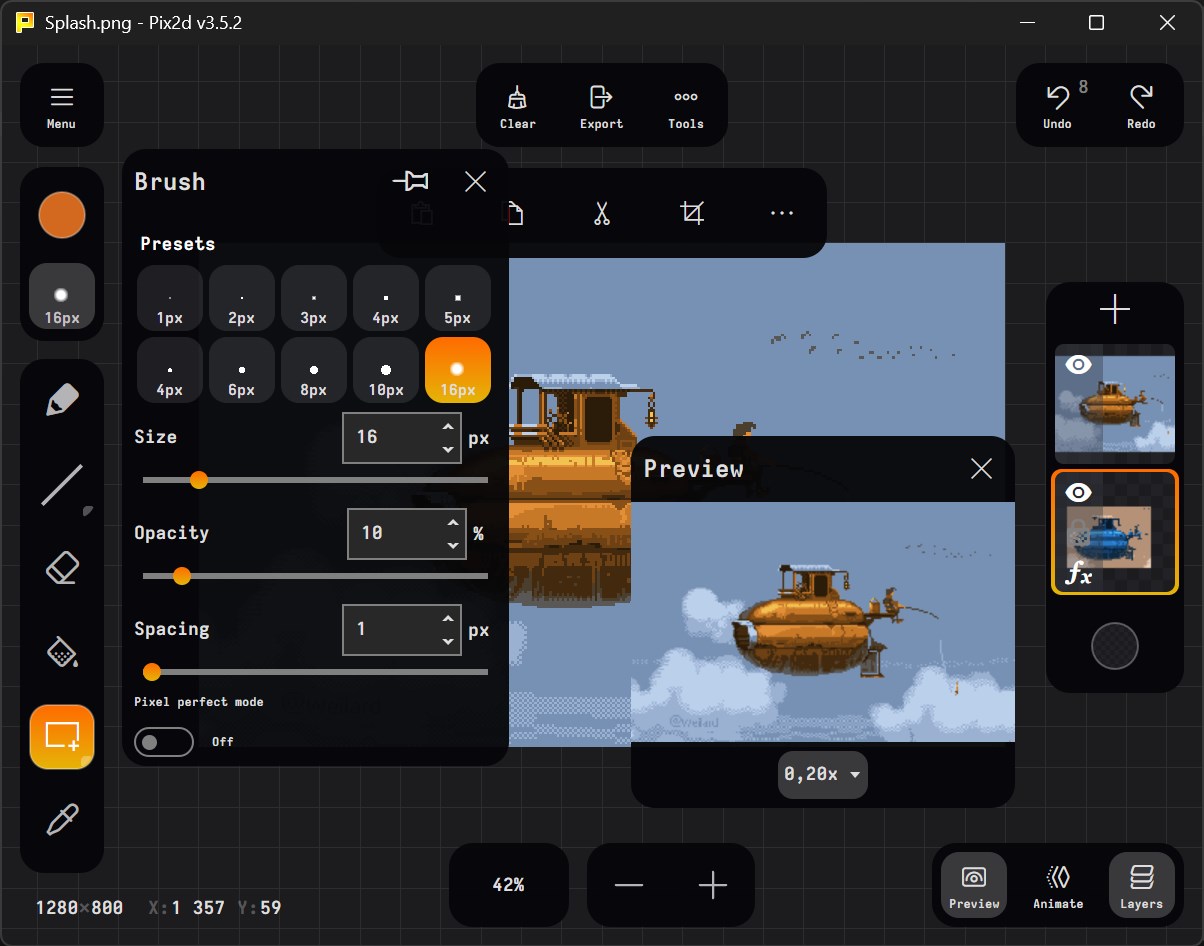Toggle the Animate panel button
This screenshot has width=1204, height=946.
point(1058,886)
